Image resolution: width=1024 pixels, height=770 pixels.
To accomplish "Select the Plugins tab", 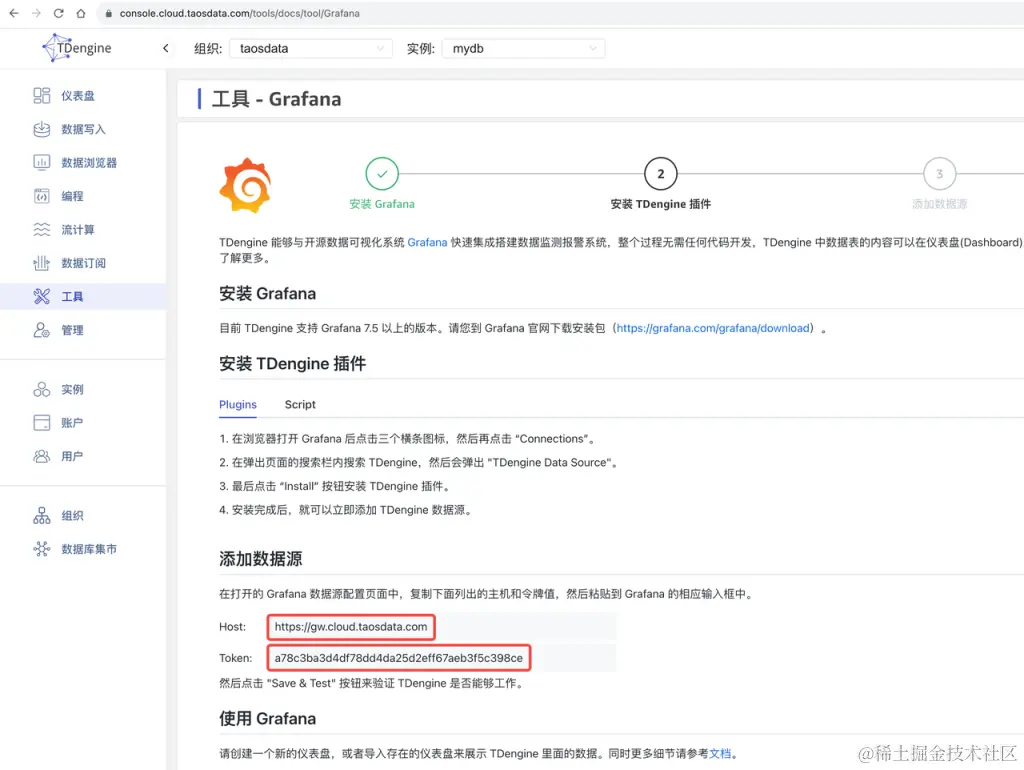I will point(237,404).
